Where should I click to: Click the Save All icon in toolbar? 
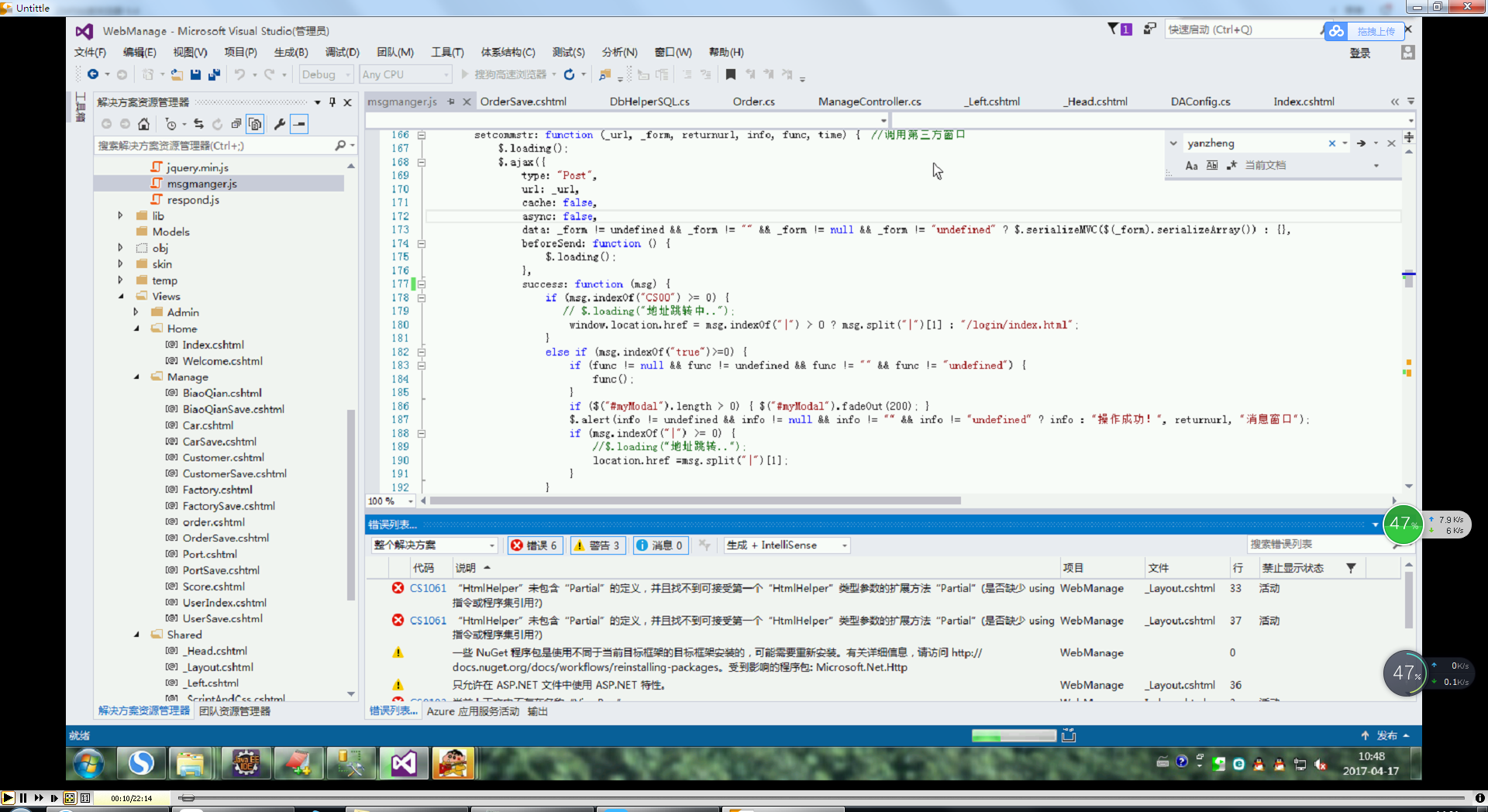pyautogui.click(x=215, y=74)
